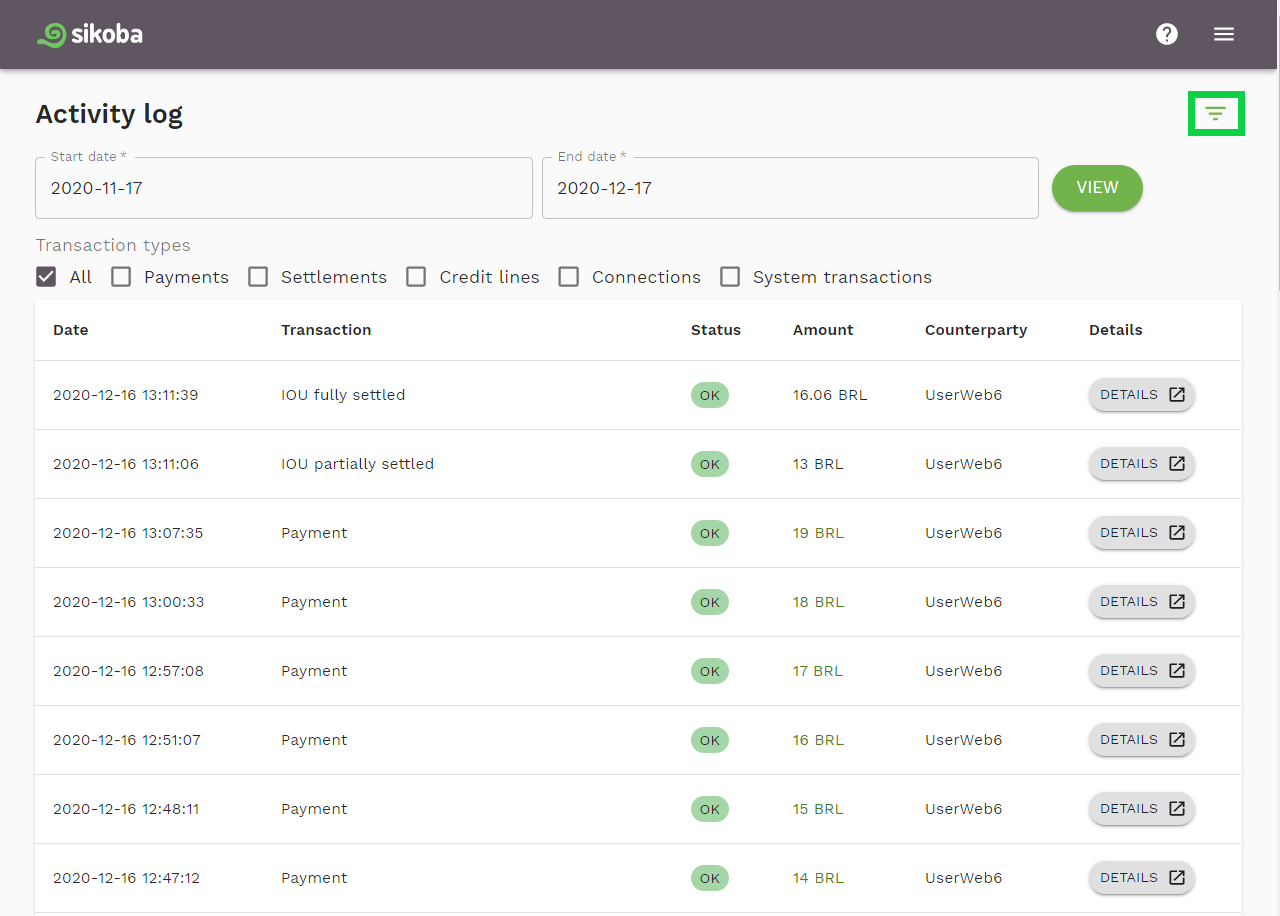Click the OK status on the 13 BRL row
Screen dimensions: 1280x916
click(710, 464)
